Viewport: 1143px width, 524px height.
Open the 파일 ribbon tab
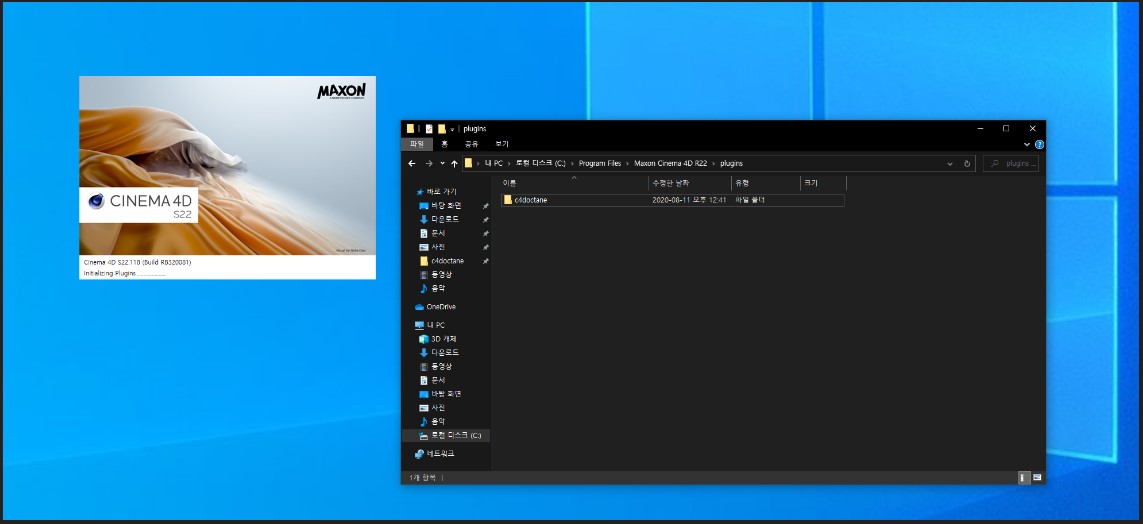(x=416, y=144)
